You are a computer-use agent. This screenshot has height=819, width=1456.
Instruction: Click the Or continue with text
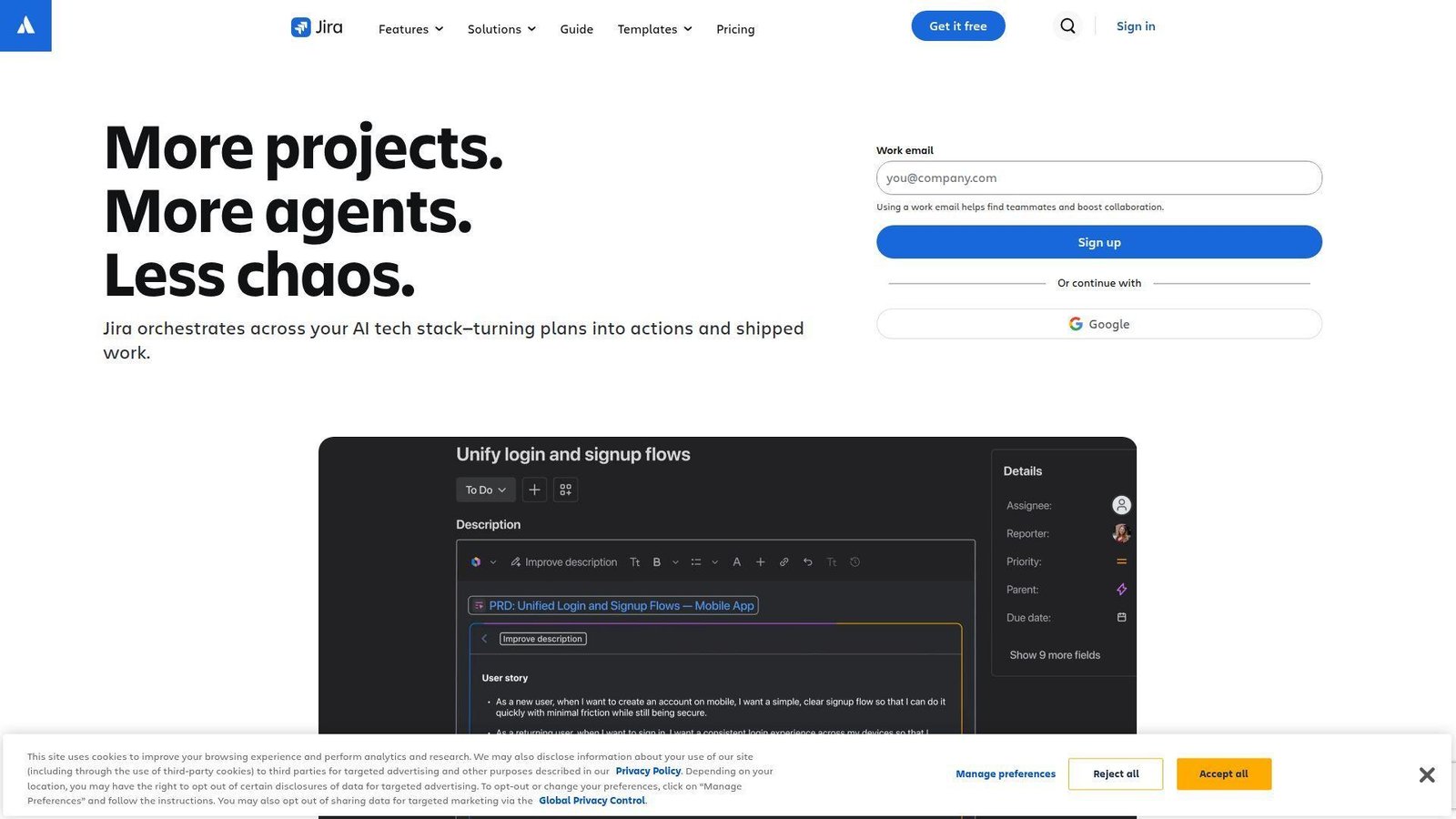1099,283
